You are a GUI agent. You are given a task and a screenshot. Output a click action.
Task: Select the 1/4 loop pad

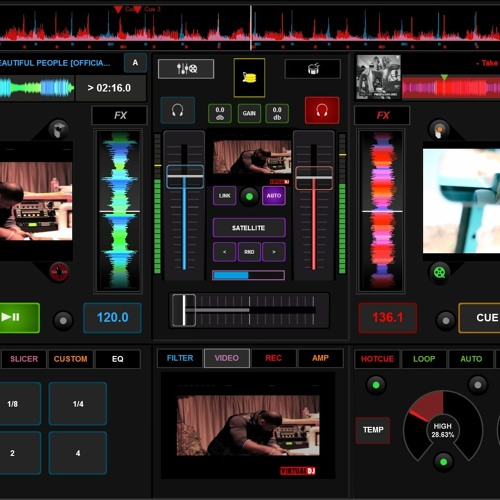click(78, 404)
